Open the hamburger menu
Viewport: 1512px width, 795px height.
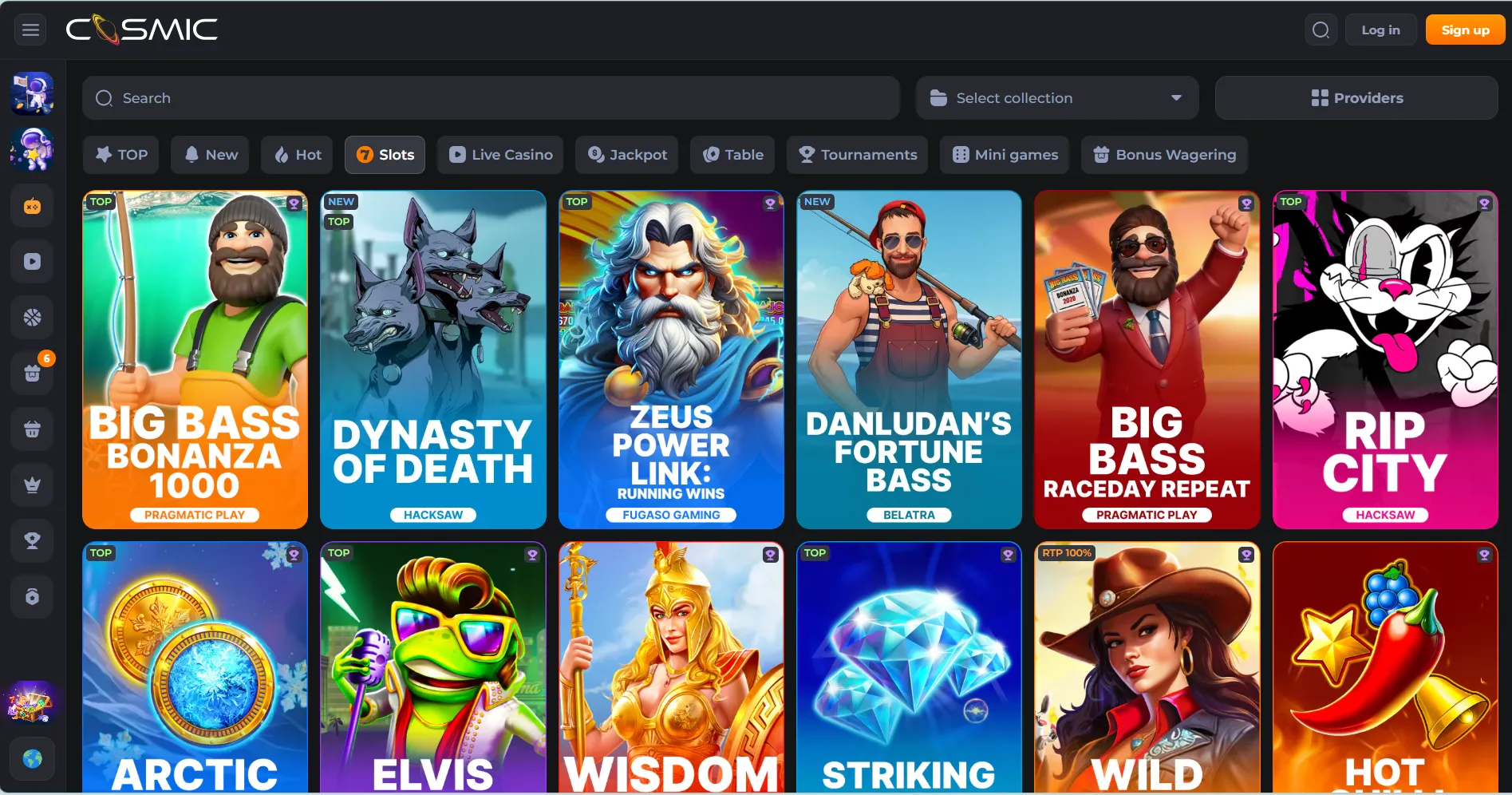coord(31,30)
